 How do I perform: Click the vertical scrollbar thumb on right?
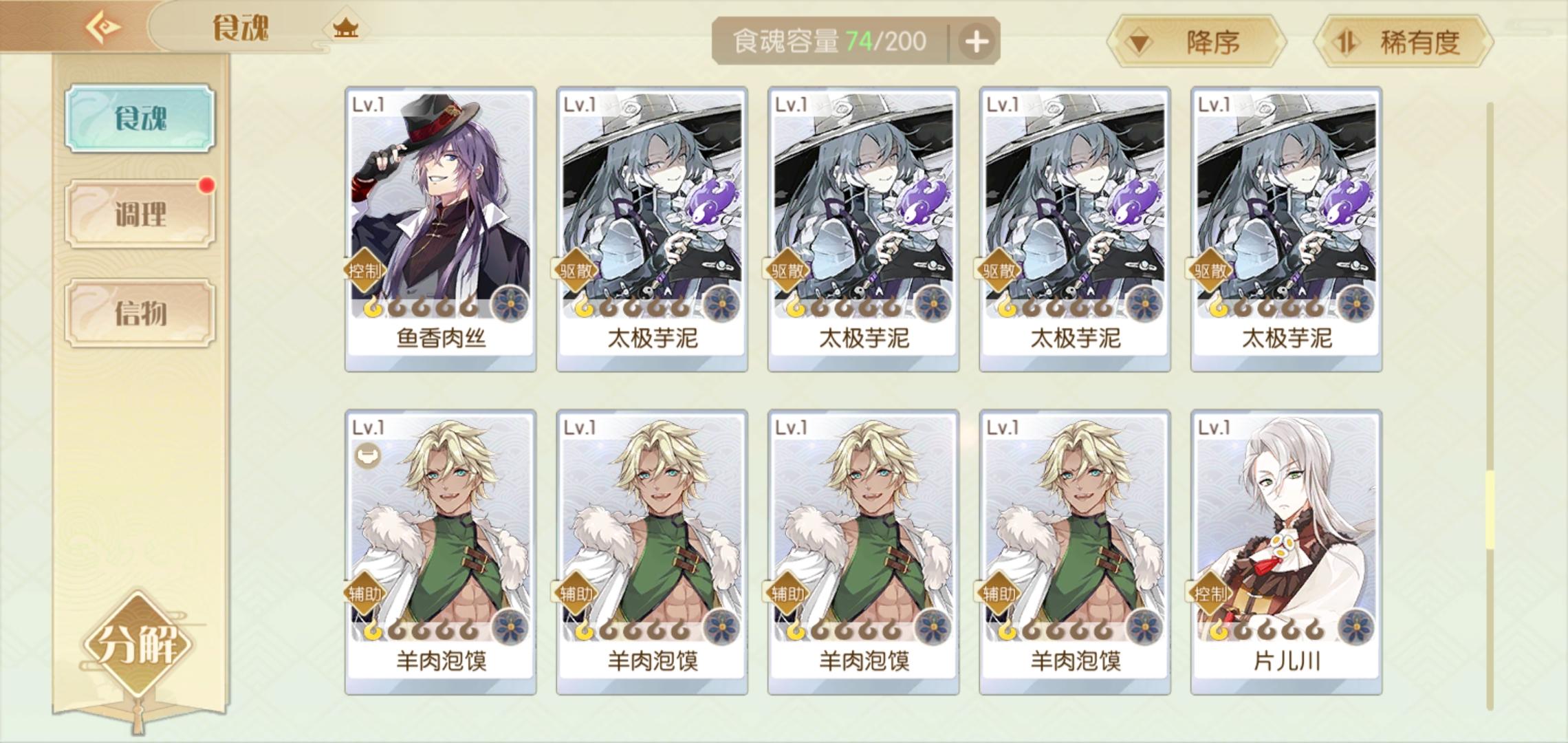pos(1490,510)
